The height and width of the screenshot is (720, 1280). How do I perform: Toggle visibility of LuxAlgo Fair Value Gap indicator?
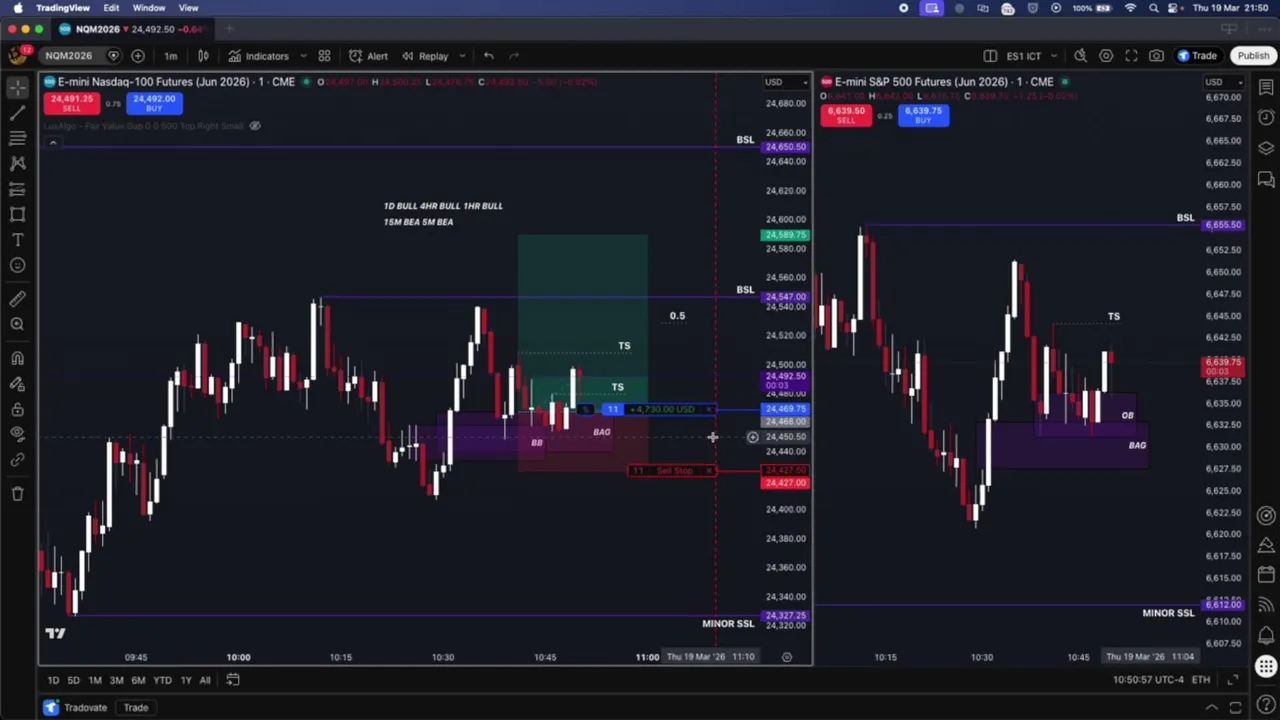point(255,126)
